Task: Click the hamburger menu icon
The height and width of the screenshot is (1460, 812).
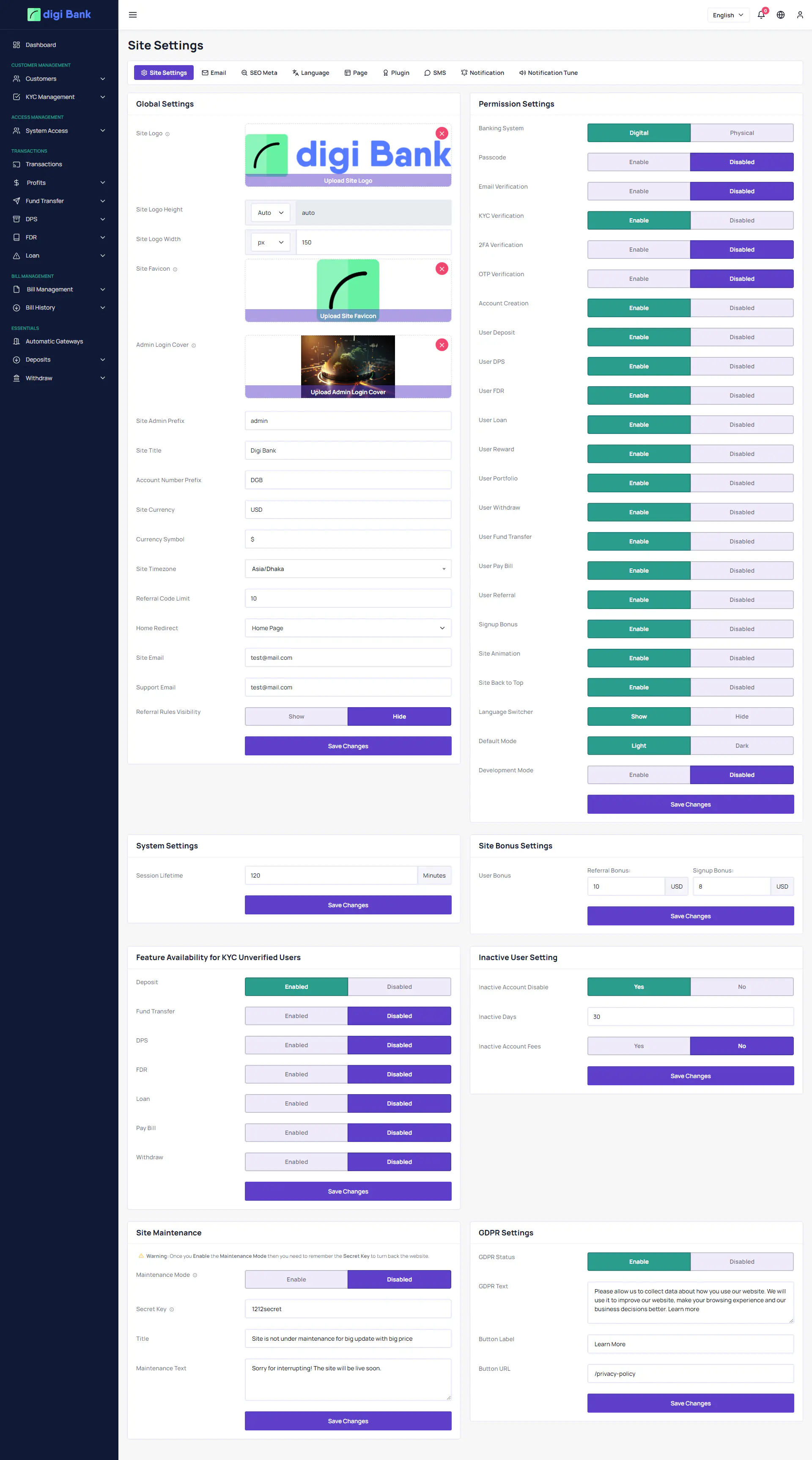Action: point(133,15)
